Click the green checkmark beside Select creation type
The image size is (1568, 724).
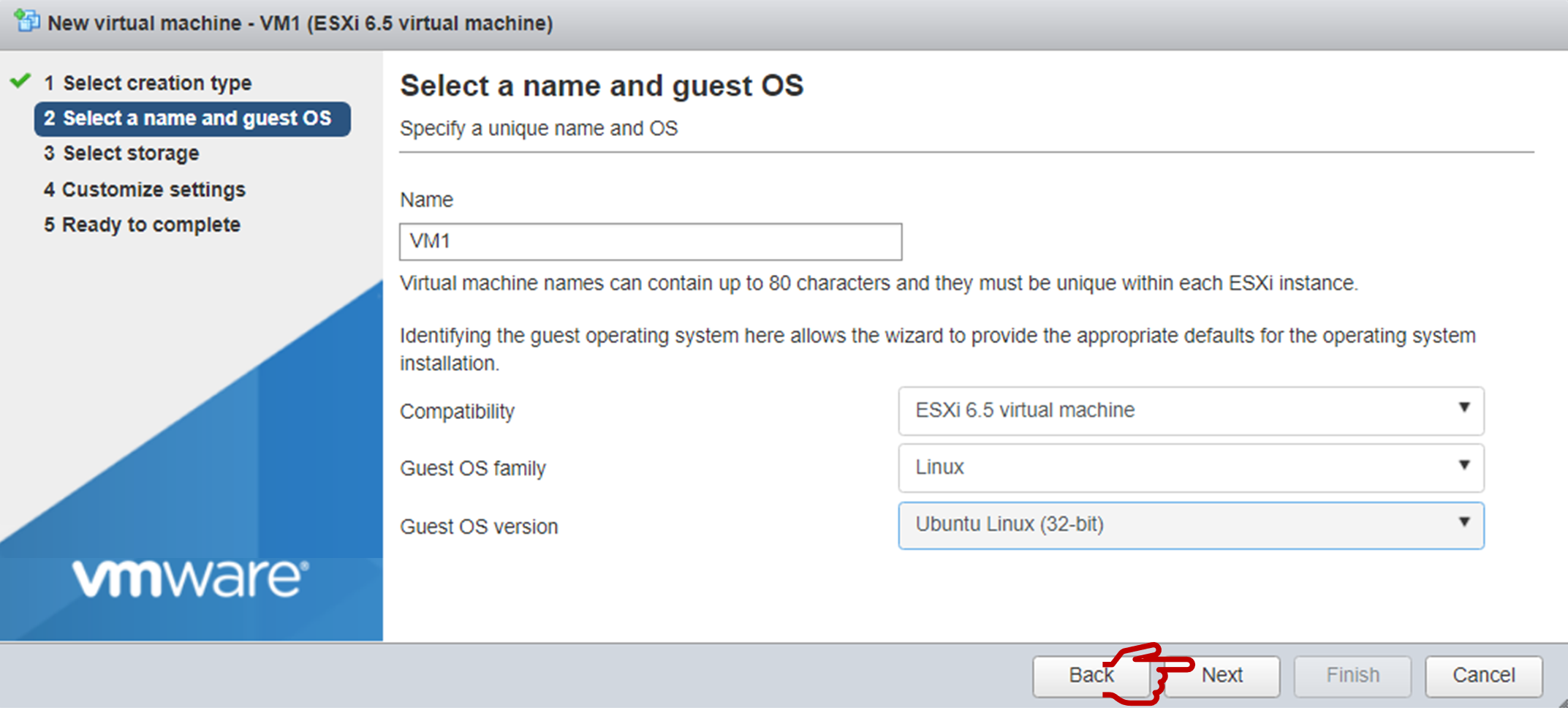pos(20,80)
